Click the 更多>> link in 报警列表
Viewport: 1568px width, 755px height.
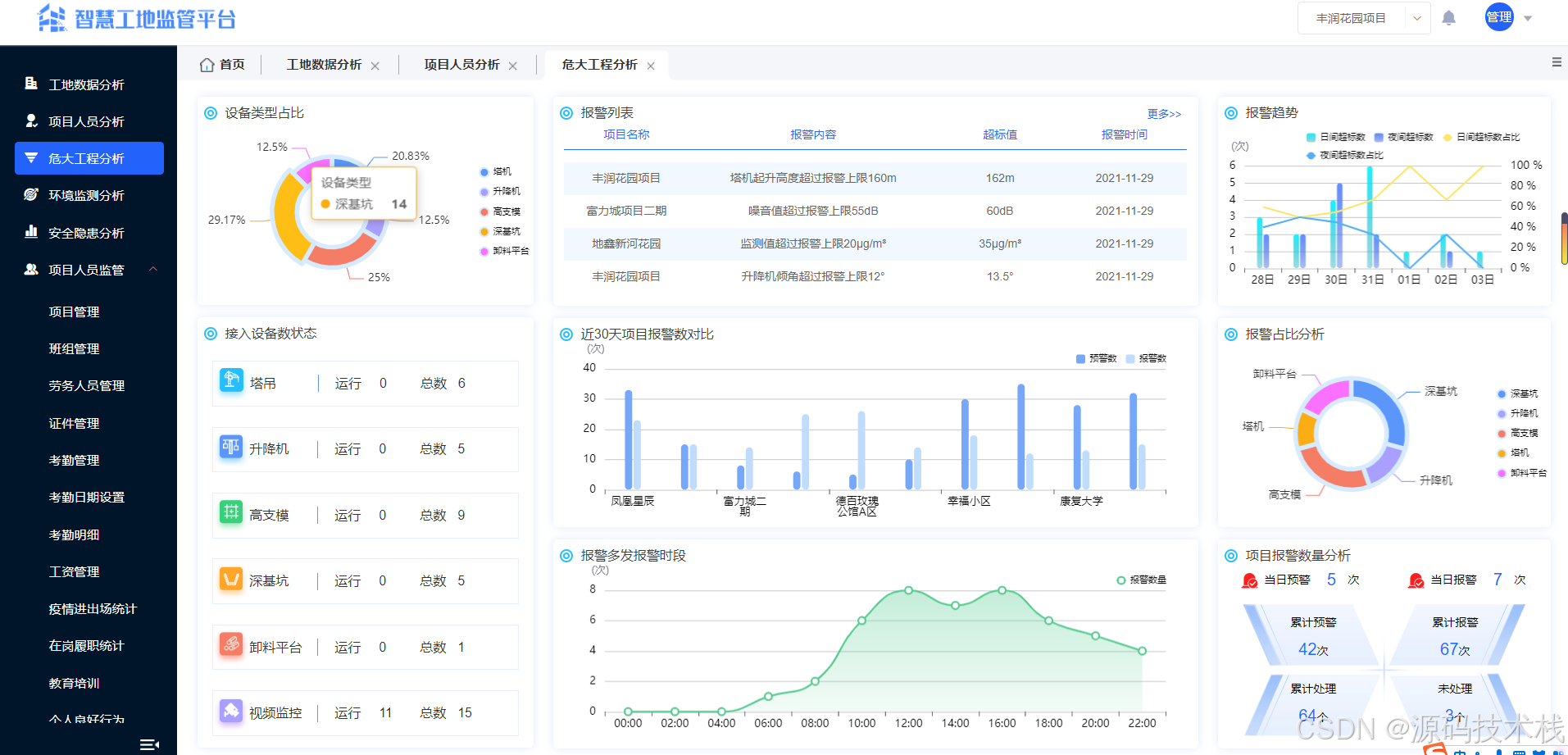click(1164, 114)
